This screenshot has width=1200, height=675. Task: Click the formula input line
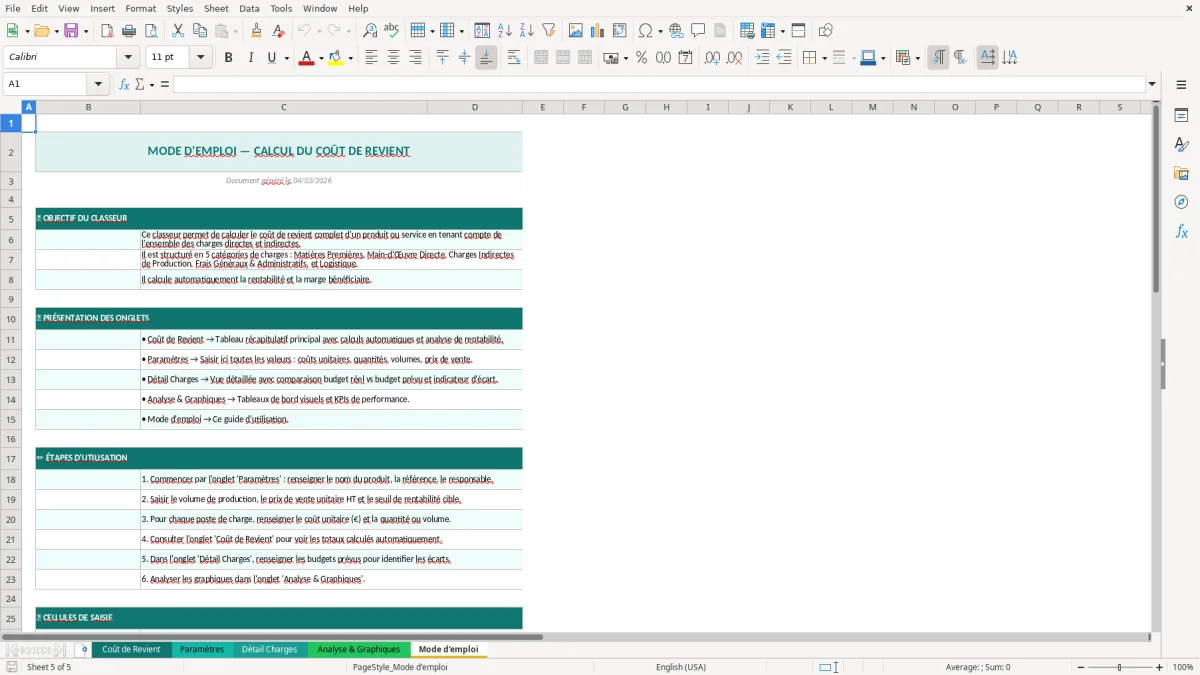point(659,84)
